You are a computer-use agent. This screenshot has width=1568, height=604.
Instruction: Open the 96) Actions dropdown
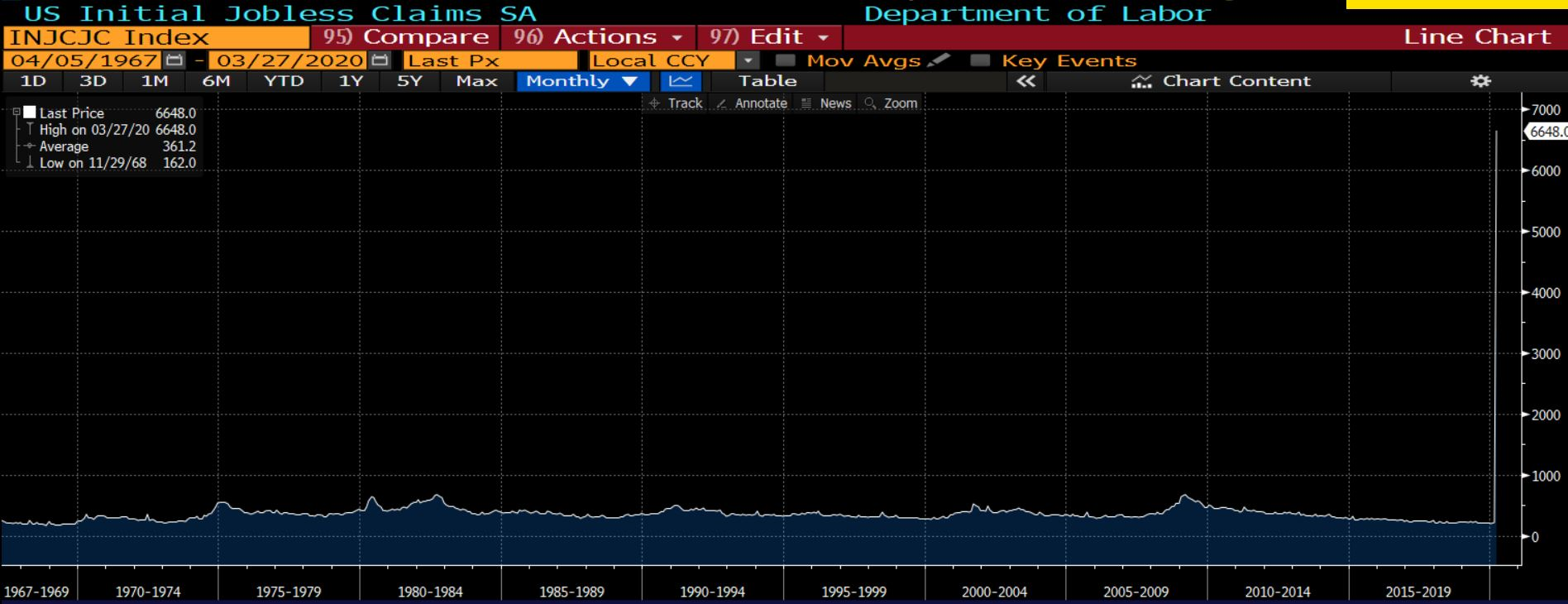click(598, 37)
